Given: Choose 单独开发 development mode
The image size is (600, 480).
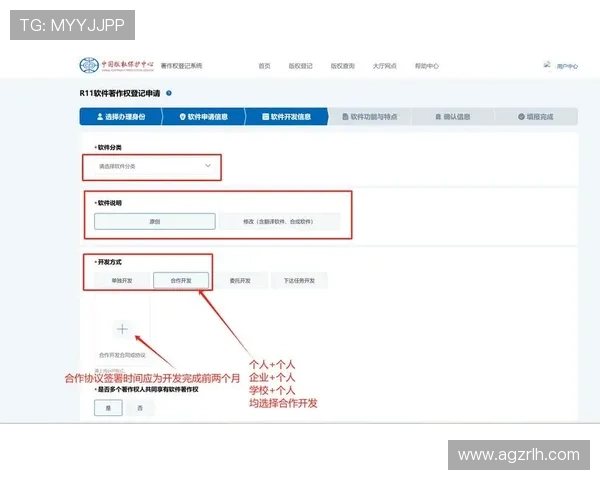Looking at the screenshot, I should [122, 281].
